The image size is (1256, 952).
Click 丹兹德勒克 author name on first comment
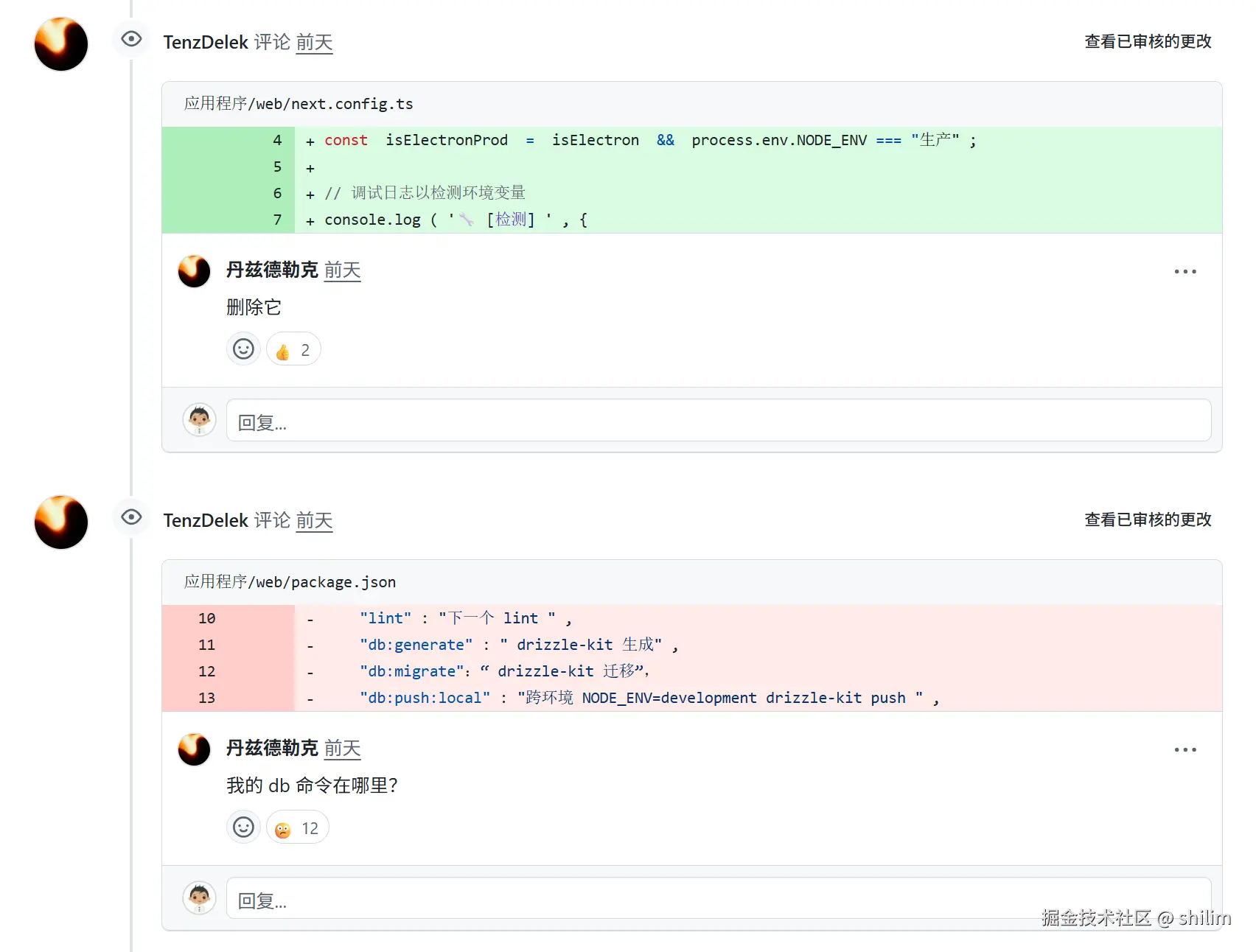click(x=271, y=270)
